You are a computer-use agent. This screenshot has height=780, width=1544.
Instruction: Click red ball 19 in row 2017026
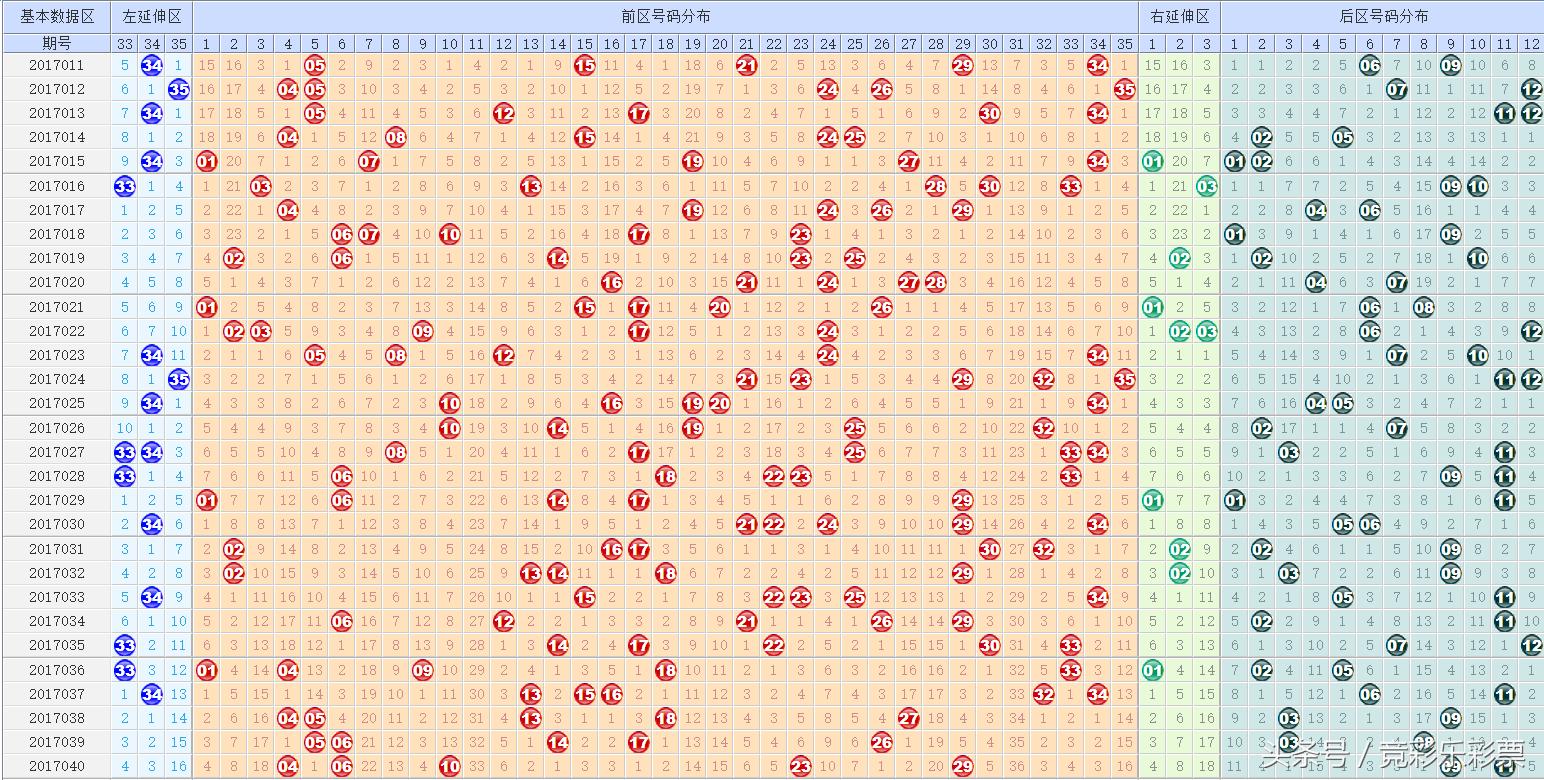point(692,428)
